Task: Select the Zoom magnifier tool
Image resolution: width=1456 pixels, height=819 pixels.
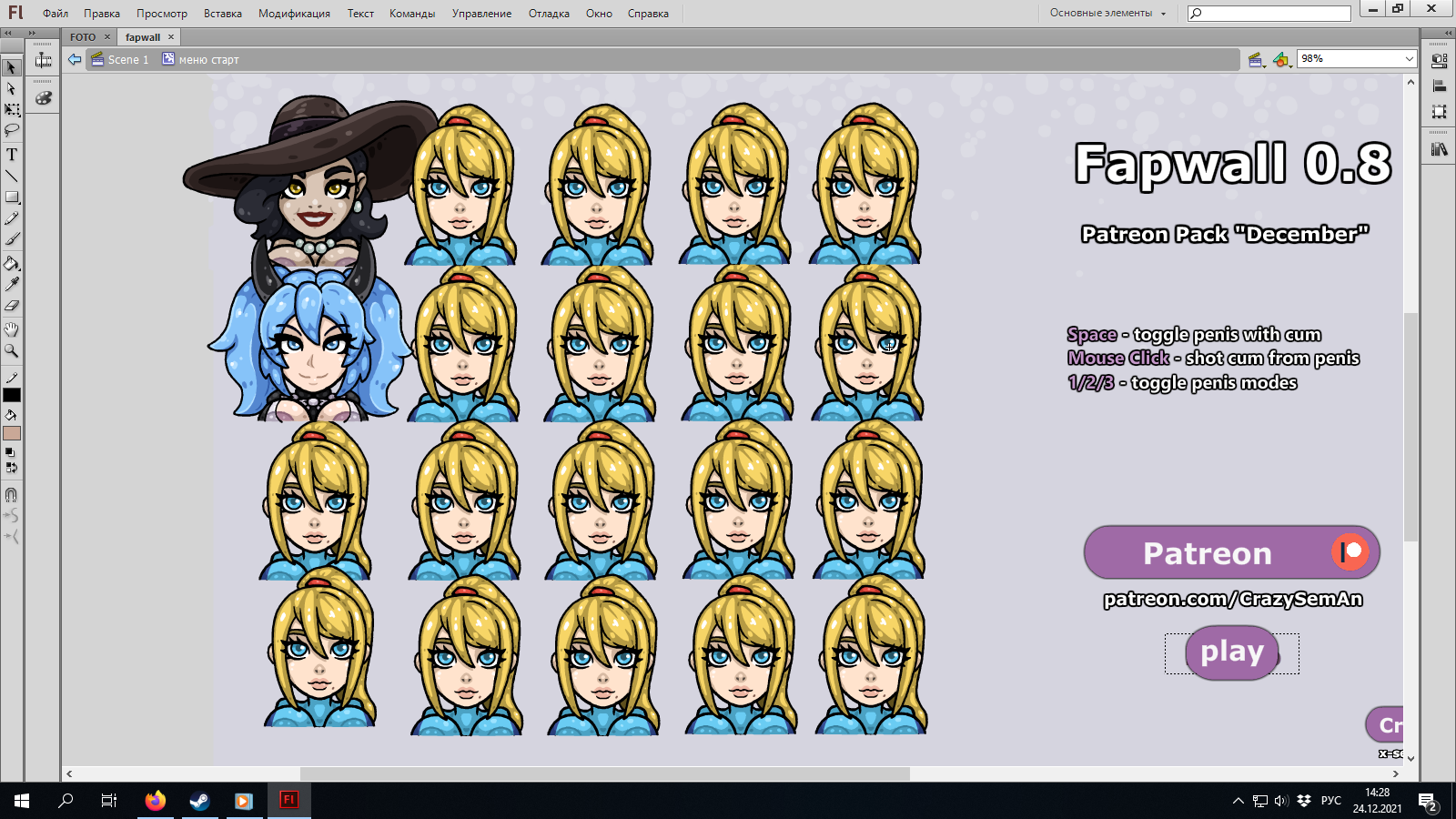Action: [11, 350]
